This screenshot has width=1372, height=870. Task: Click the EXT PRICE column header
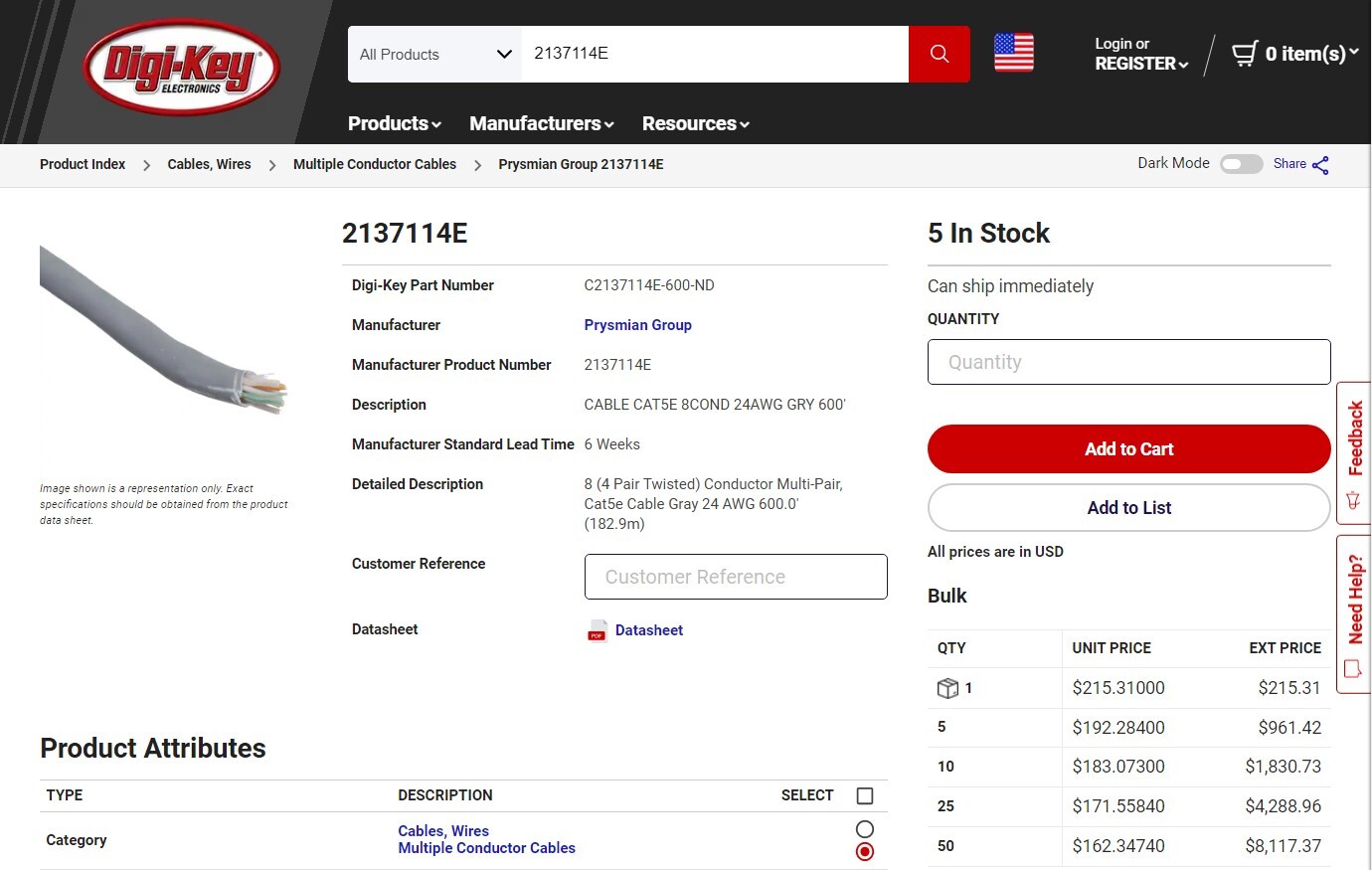1286,648
